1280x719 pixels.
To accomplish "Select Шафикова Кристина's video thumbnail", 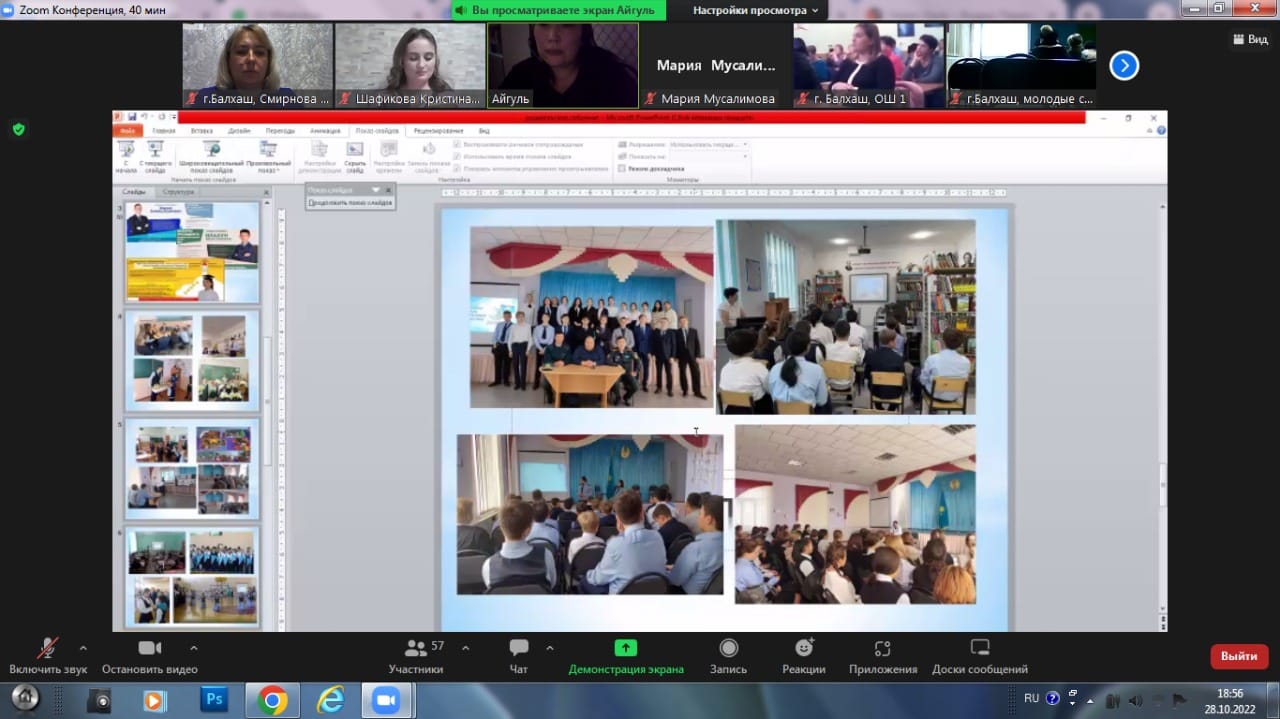I will (x=409, y=65).
